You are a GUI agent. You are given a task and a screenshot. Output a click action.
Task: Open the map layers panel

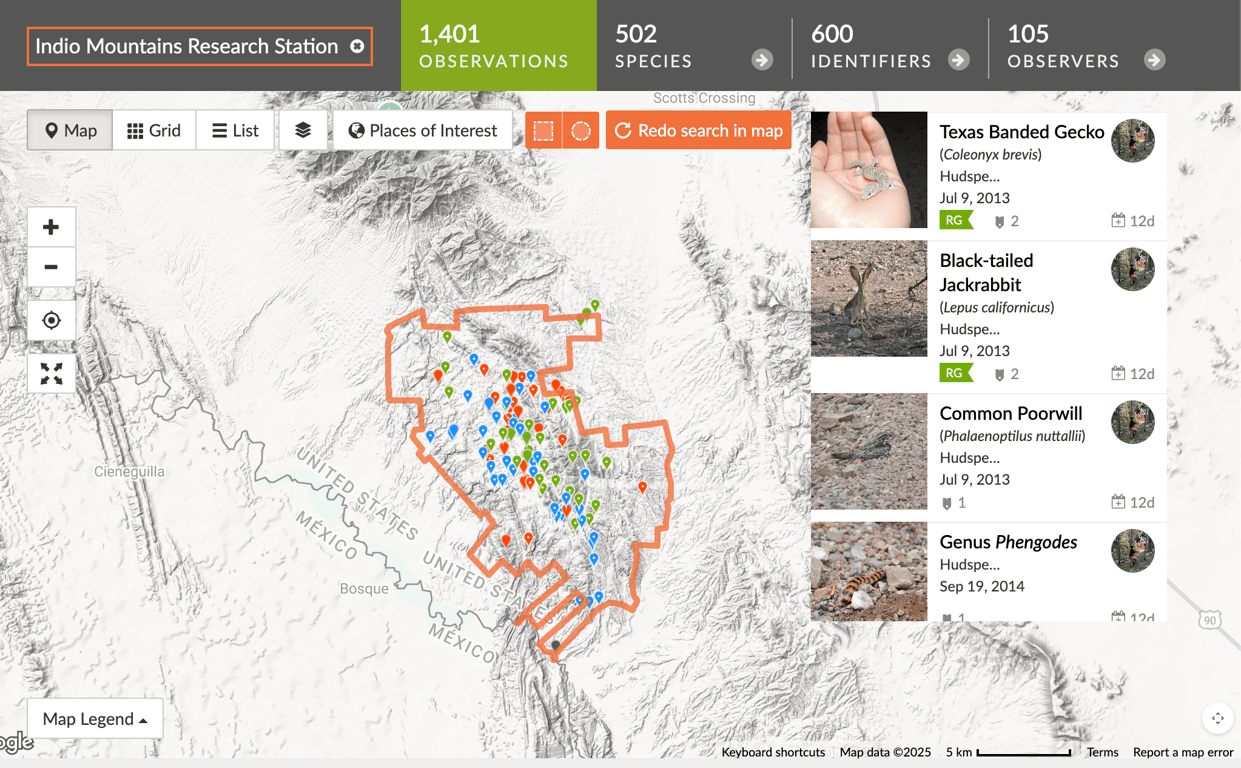[303, 130]
